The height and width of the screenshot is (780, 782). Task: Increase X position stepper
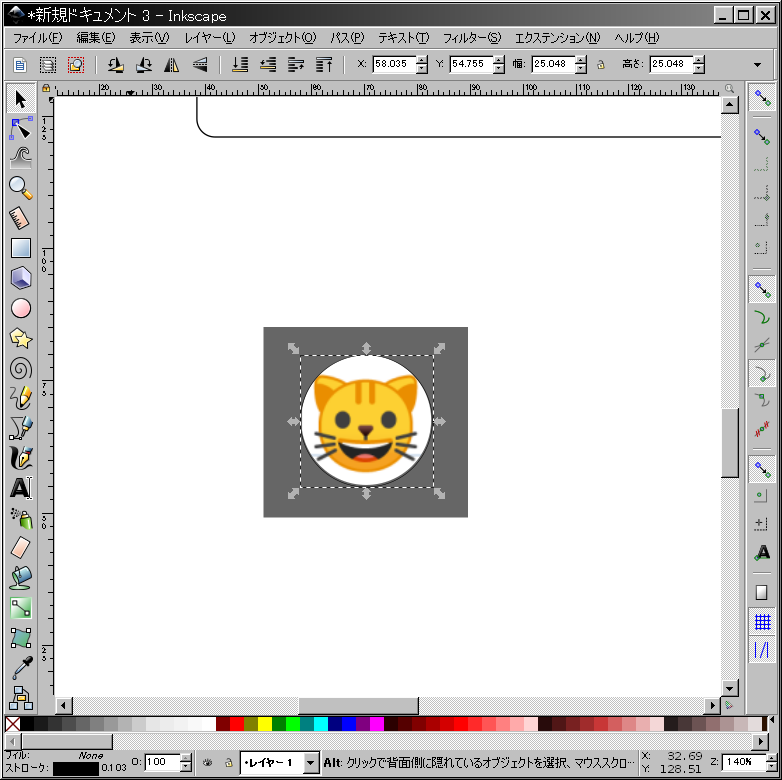[x=422, y=60]
